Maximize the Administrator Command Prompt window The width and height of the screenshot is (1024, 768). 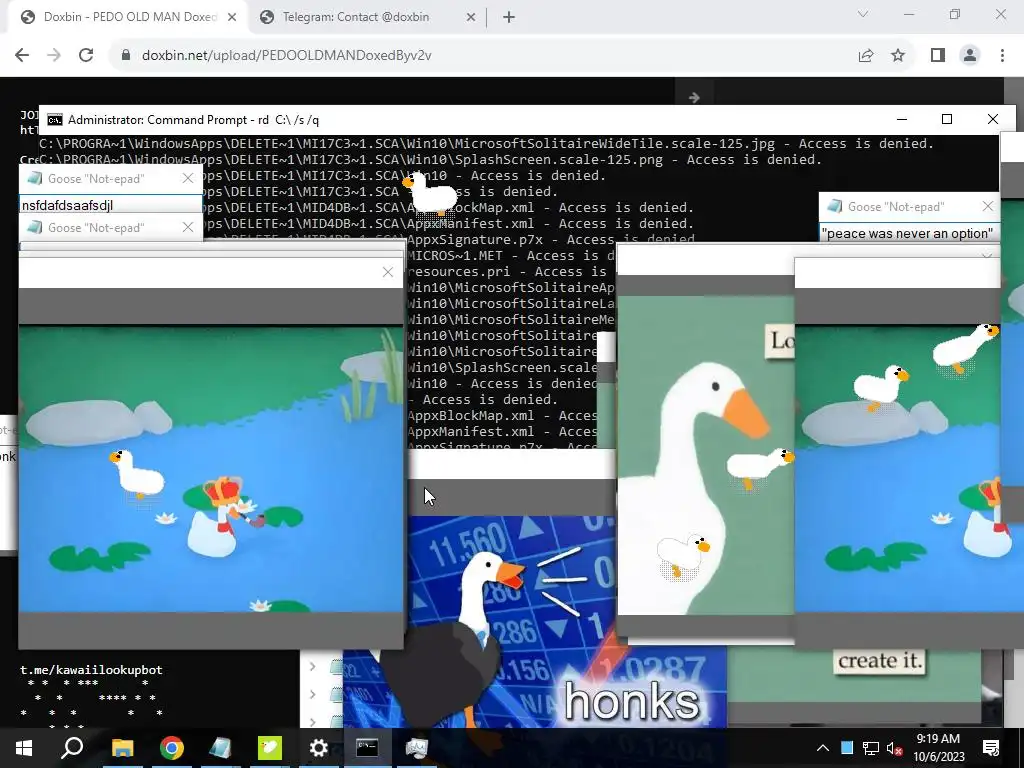click(x=947, y=119)
